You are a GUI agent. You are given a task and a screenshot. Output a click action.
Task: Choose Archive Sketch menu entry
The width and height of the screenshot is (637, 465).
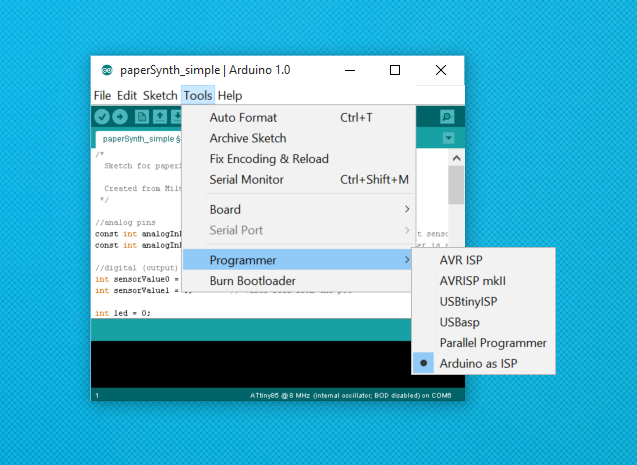[x=299, y=138]
